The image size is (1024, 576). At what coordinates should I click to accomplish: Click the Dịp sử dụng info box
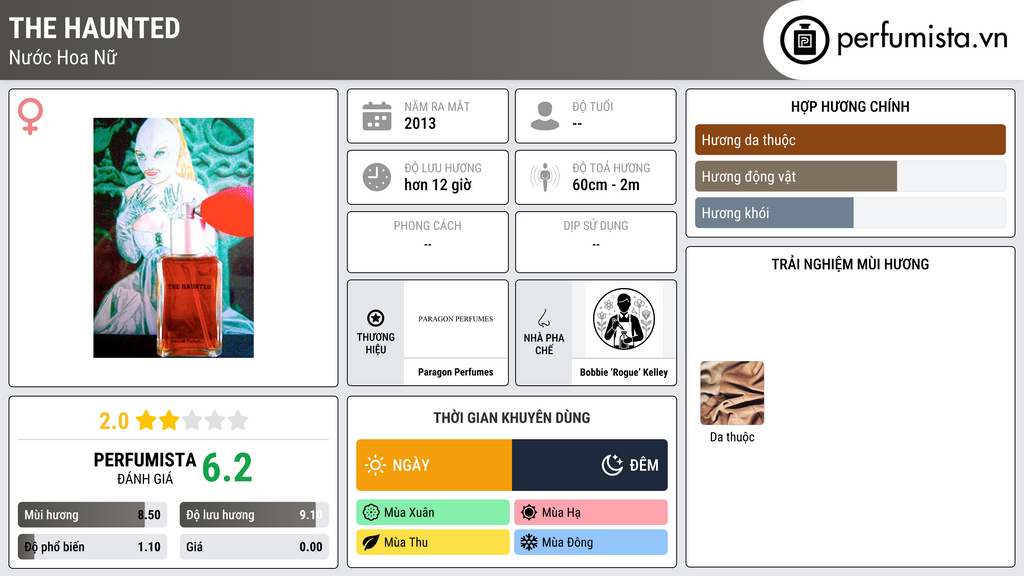click(x=596, y=242)
